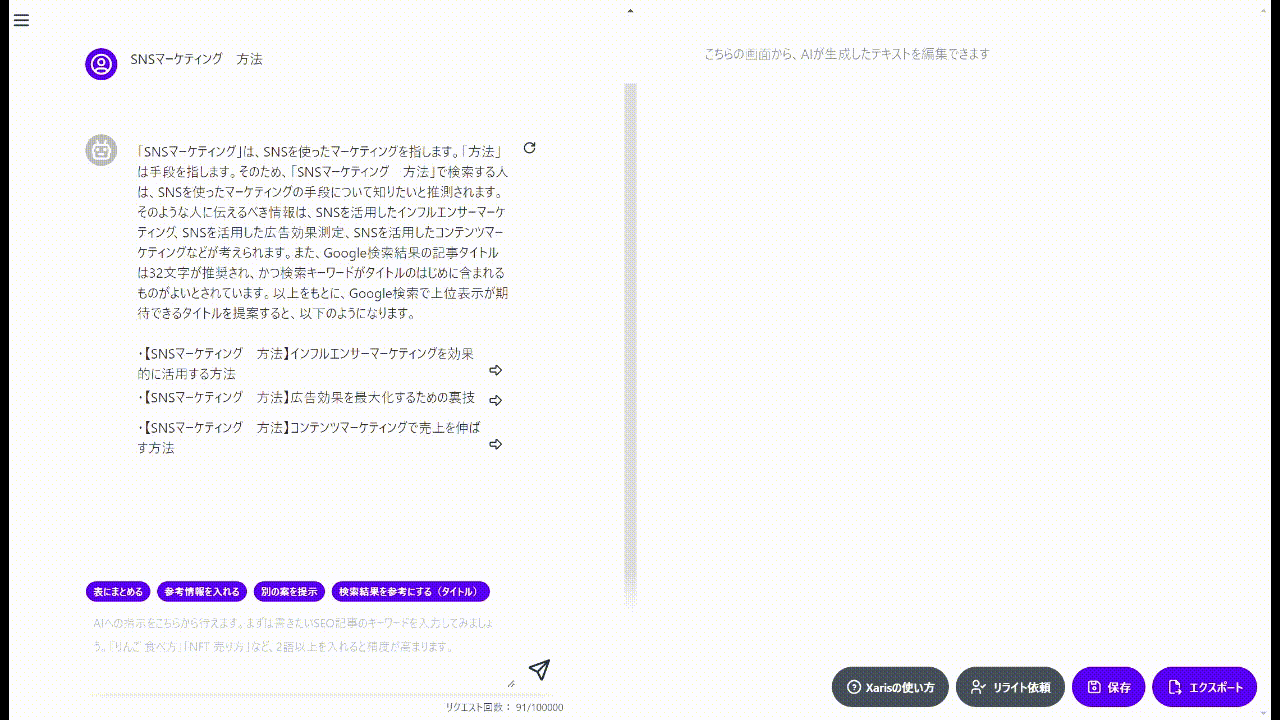Open the hamburger menu
The image size is (1280, 720).
(x=21, y=20)
